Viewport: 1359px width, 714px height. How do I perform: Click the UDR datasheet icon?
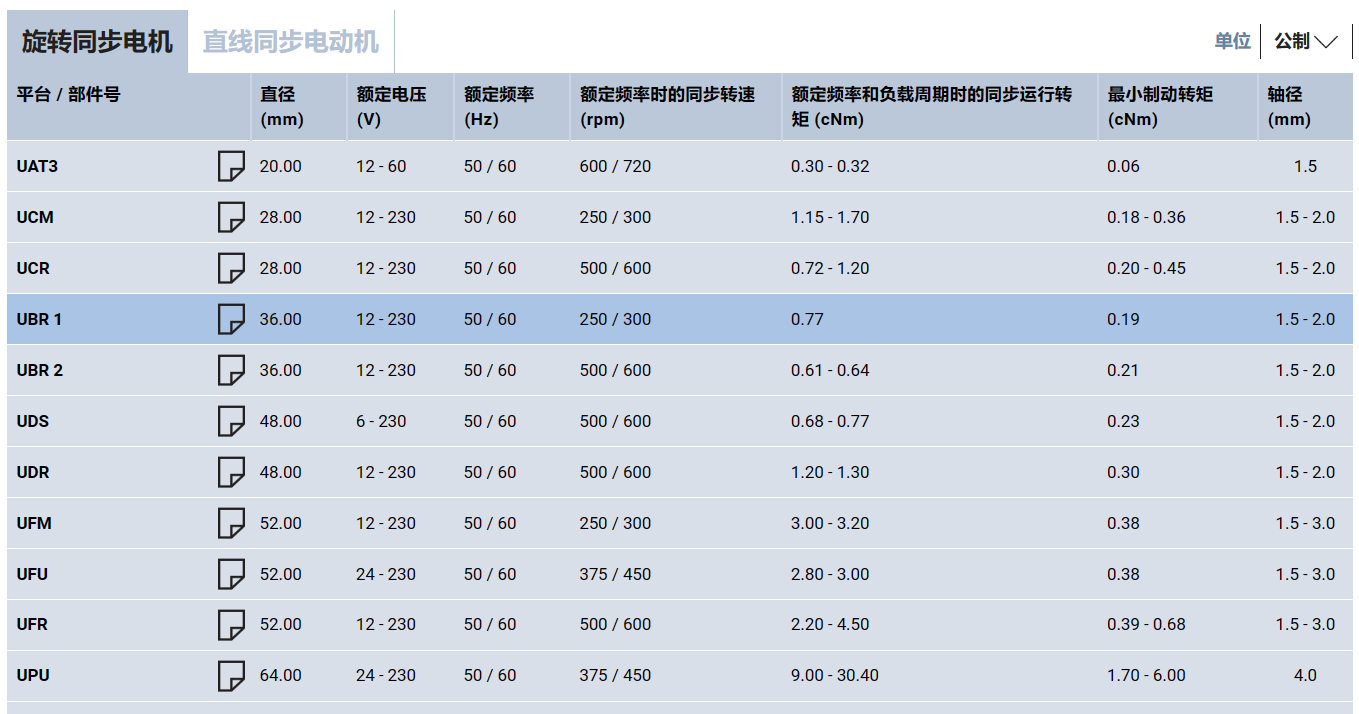(x=231, y=472)
